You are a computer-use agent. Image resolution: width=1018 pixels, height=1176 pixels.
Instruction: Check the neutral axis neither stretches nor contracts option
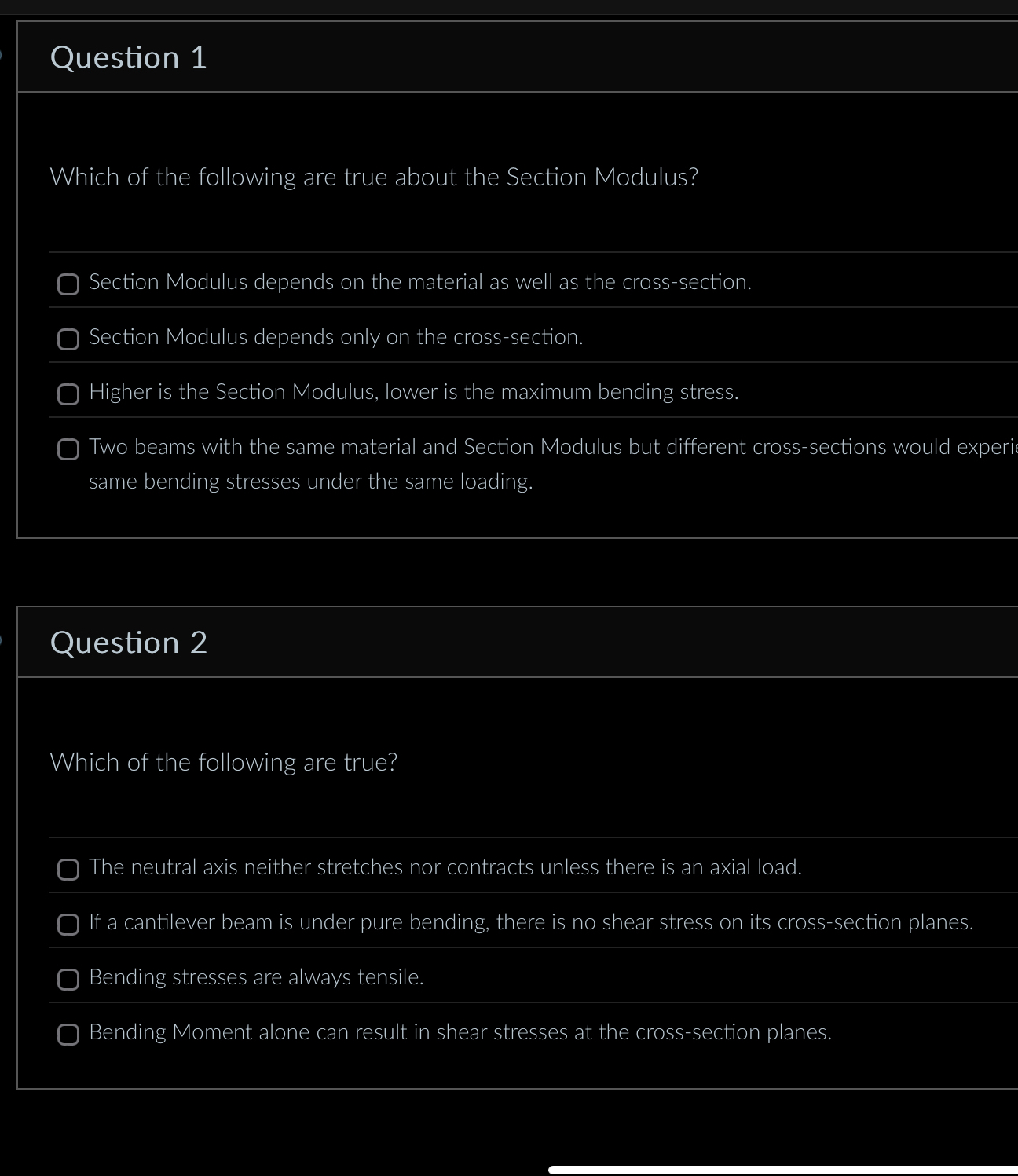(x=68, y=869)
